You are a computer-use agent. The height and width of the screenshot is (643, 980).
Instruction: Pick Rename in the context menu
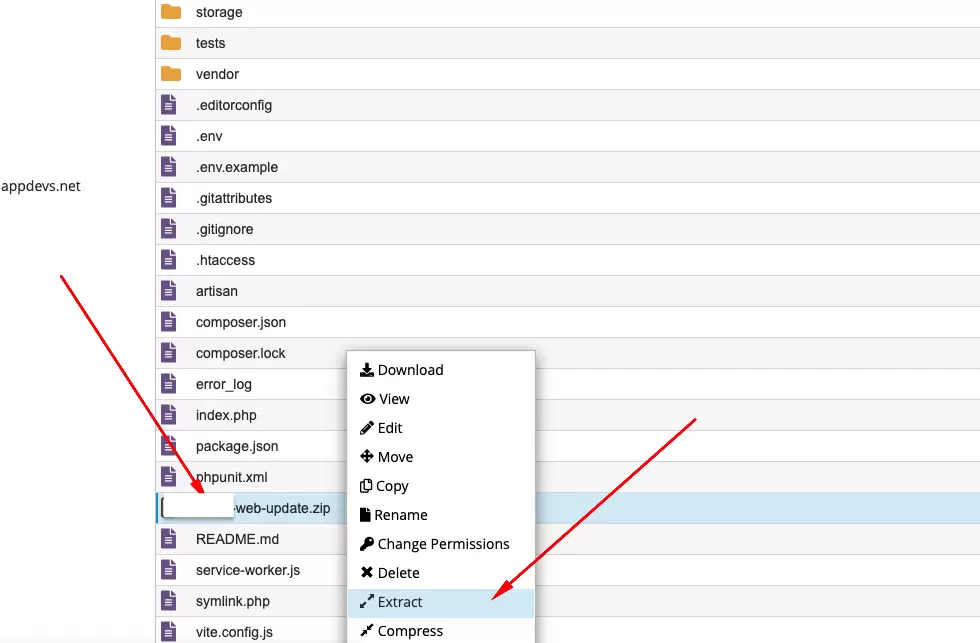tap(400, 515)
